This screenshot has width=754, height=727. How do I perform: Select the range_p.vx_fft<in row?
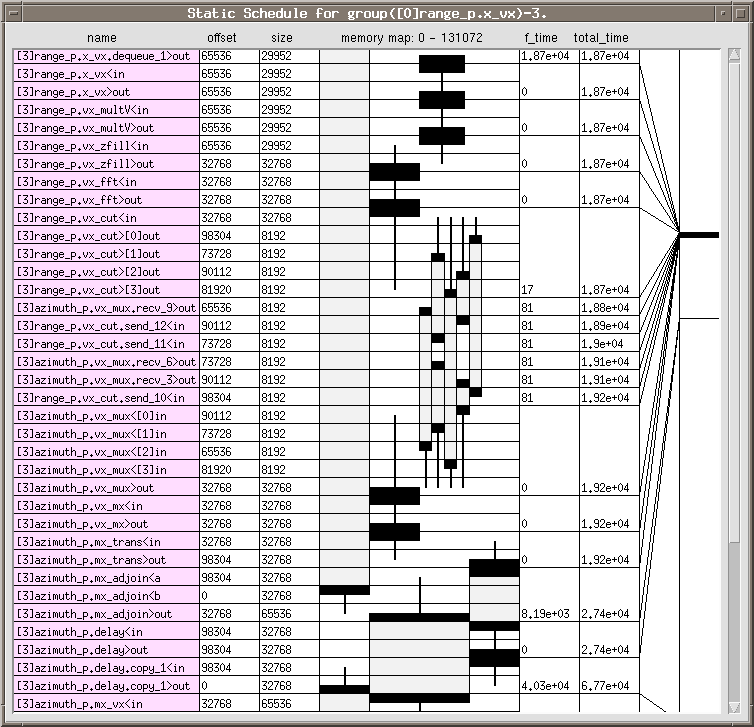click(x=104, y=182)
